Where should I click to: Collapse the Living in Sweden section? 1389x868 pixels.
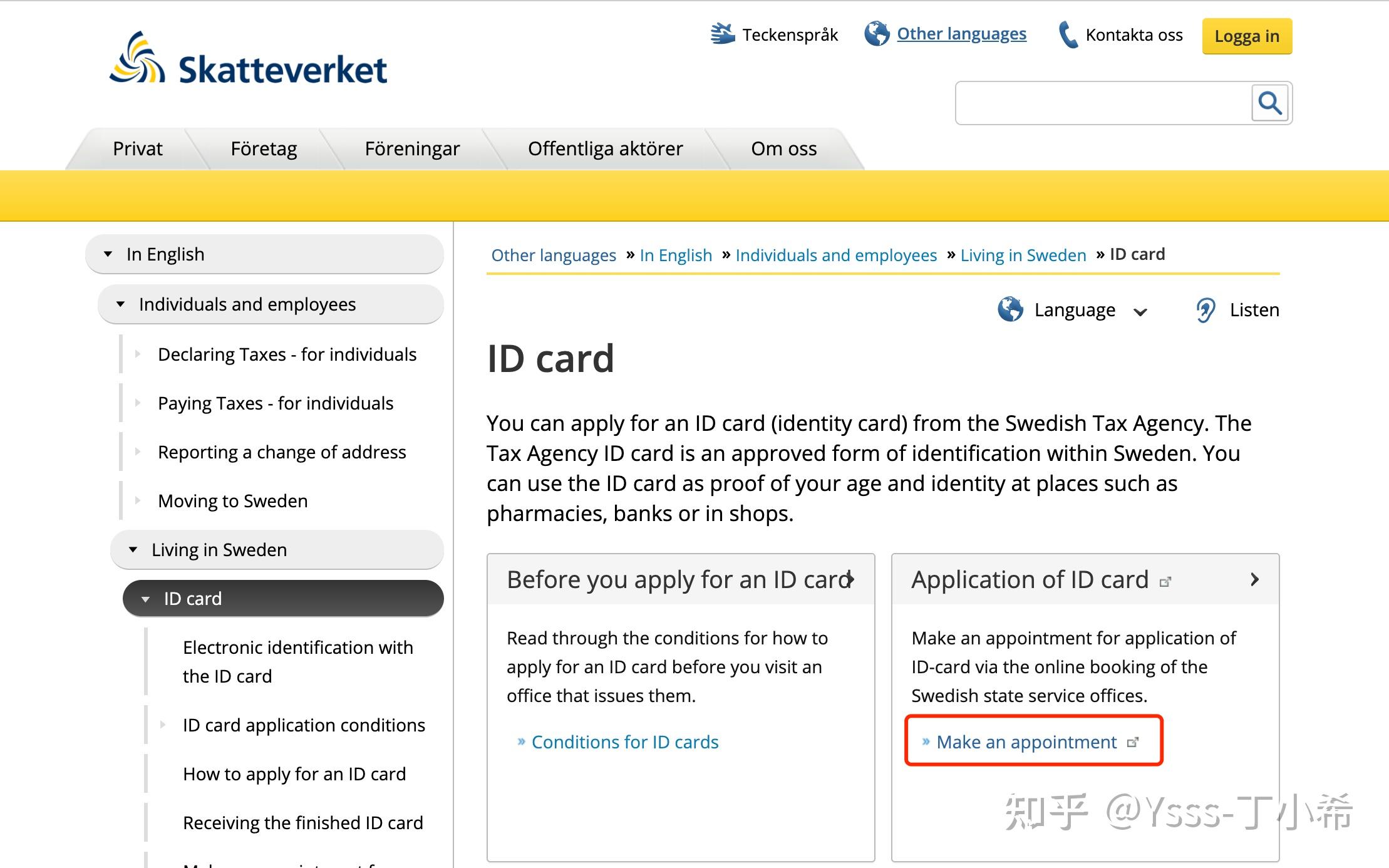(133, 550)
